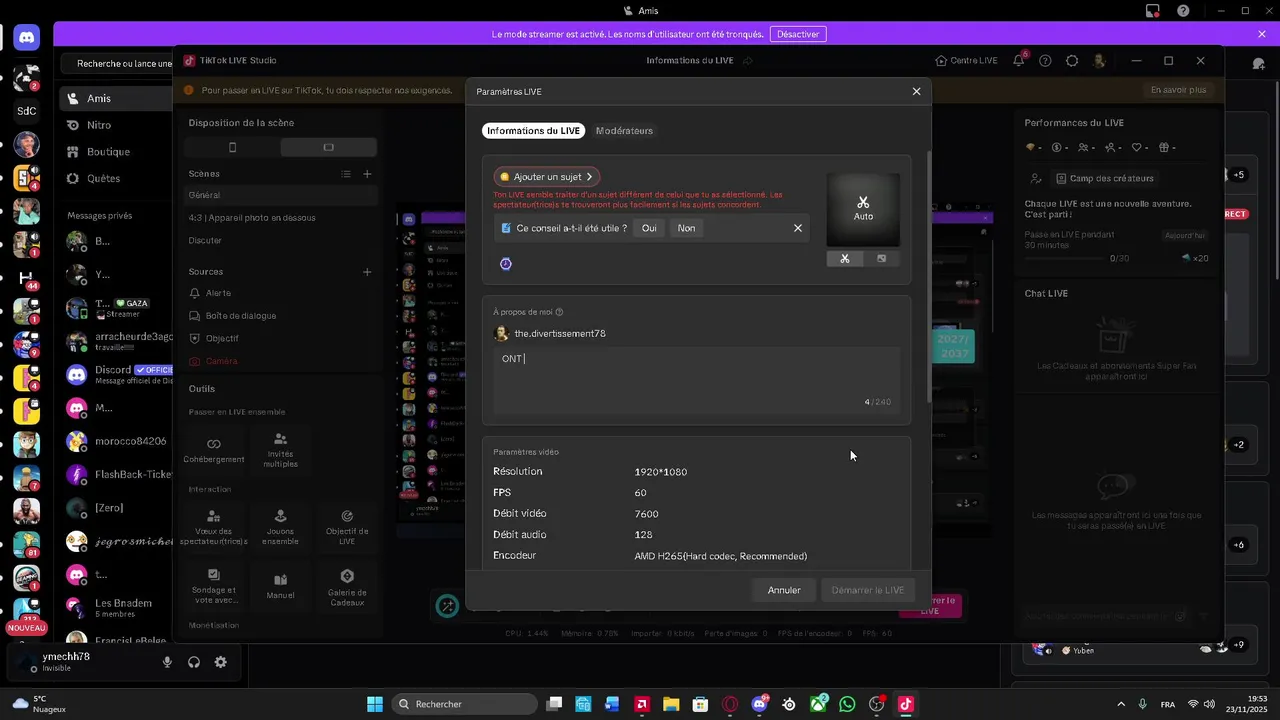Click En savoir plus in the warning banner
The image size is (1280, 720).
pos(1178,90)
